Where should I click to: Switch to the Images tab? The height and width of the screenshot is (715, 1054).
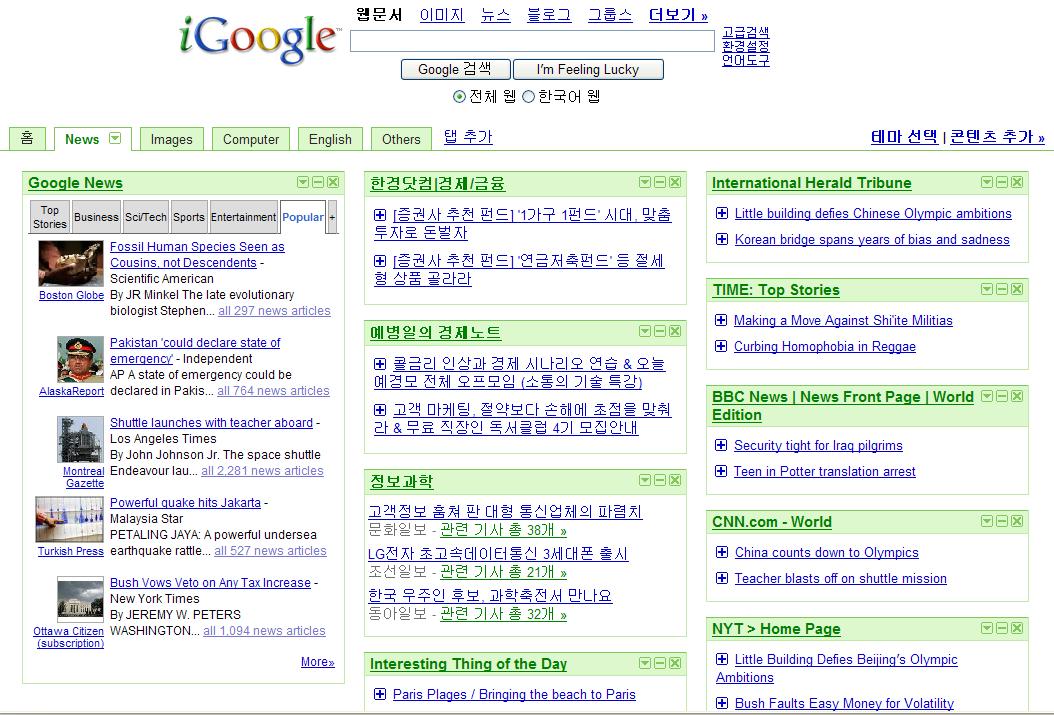(171, 139)
